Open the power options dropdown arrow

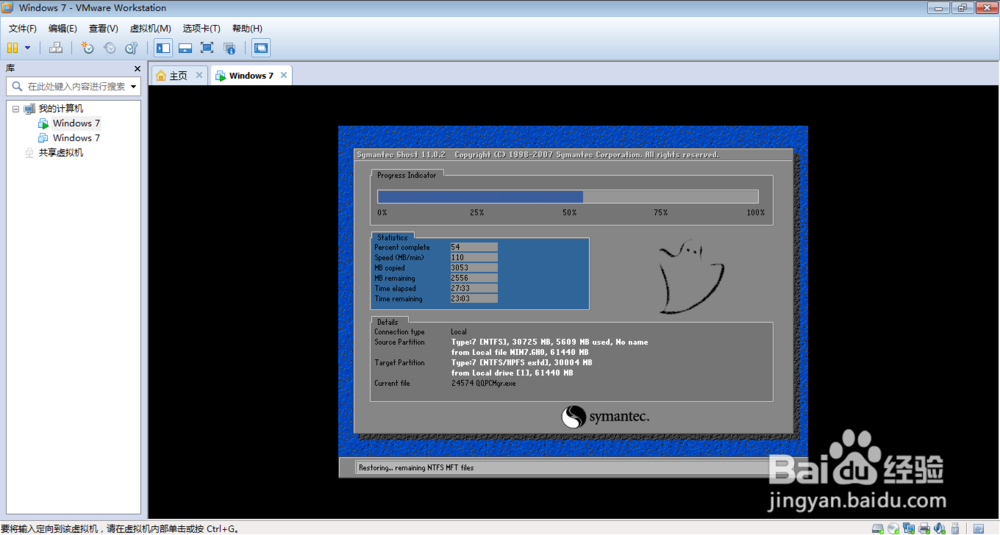coord(27,48)
